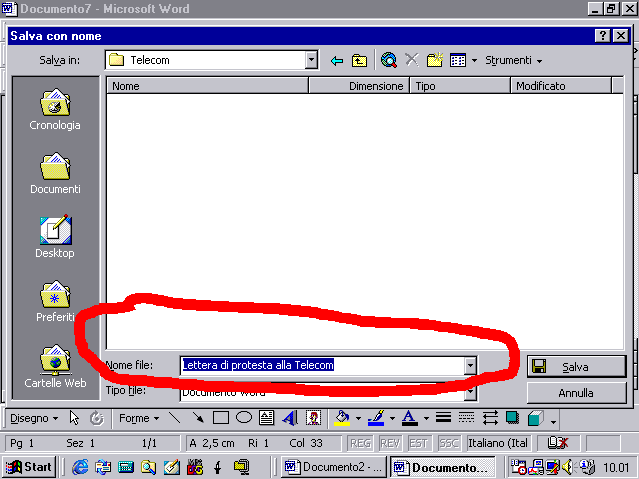Select the Text Box tool
Viewport: 639px width, 479px height.
[267, 418]
